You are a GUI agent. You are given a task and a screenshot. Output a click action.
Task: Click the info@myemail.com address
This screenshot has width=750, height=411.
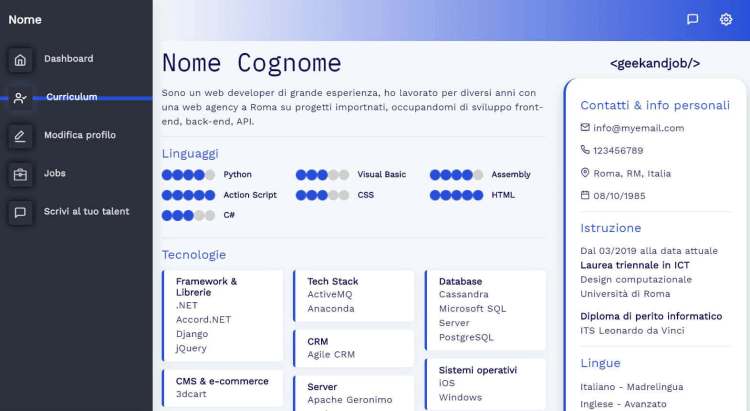[639, 128]
